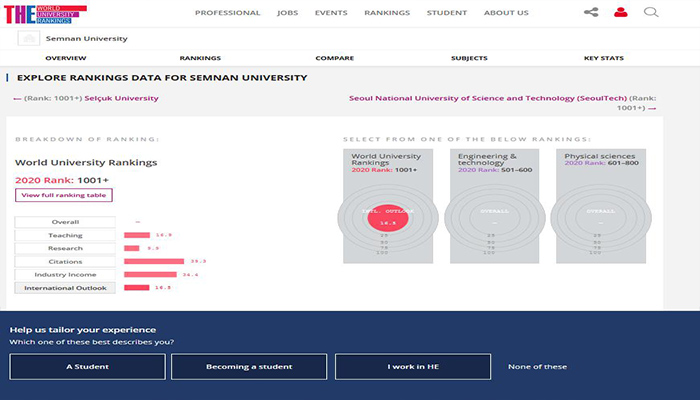Select the Teaching breakdown row
Screen dimensions: 700x400
(65, 235)
